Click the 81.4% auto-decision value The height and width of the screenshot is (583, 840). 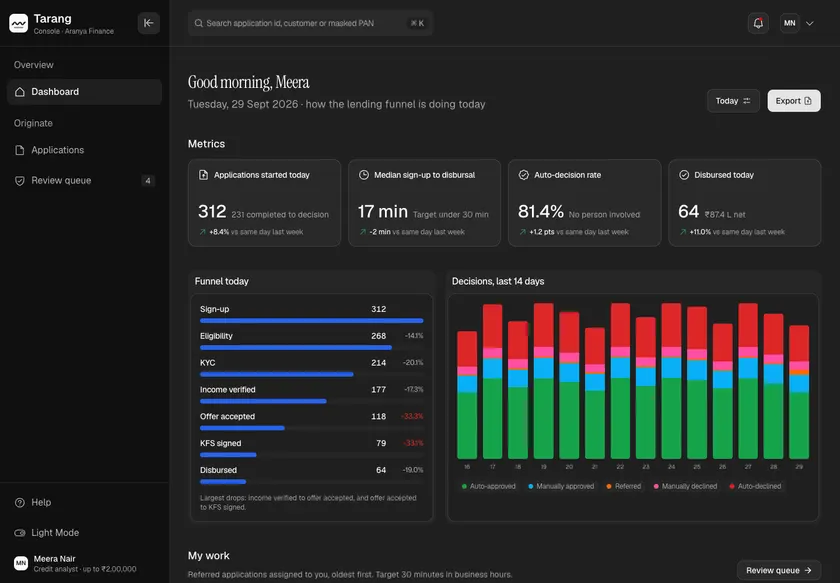pyautogui.click(x=541, y=212)
